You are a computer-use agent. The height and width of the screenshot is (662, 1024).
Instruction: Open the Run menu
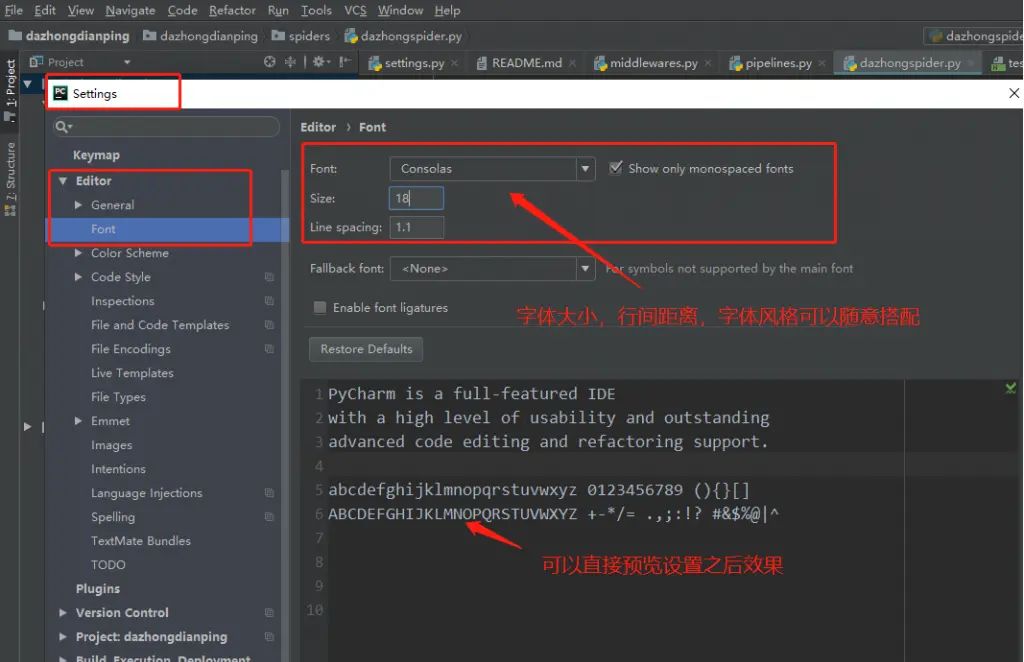(278, 10)
